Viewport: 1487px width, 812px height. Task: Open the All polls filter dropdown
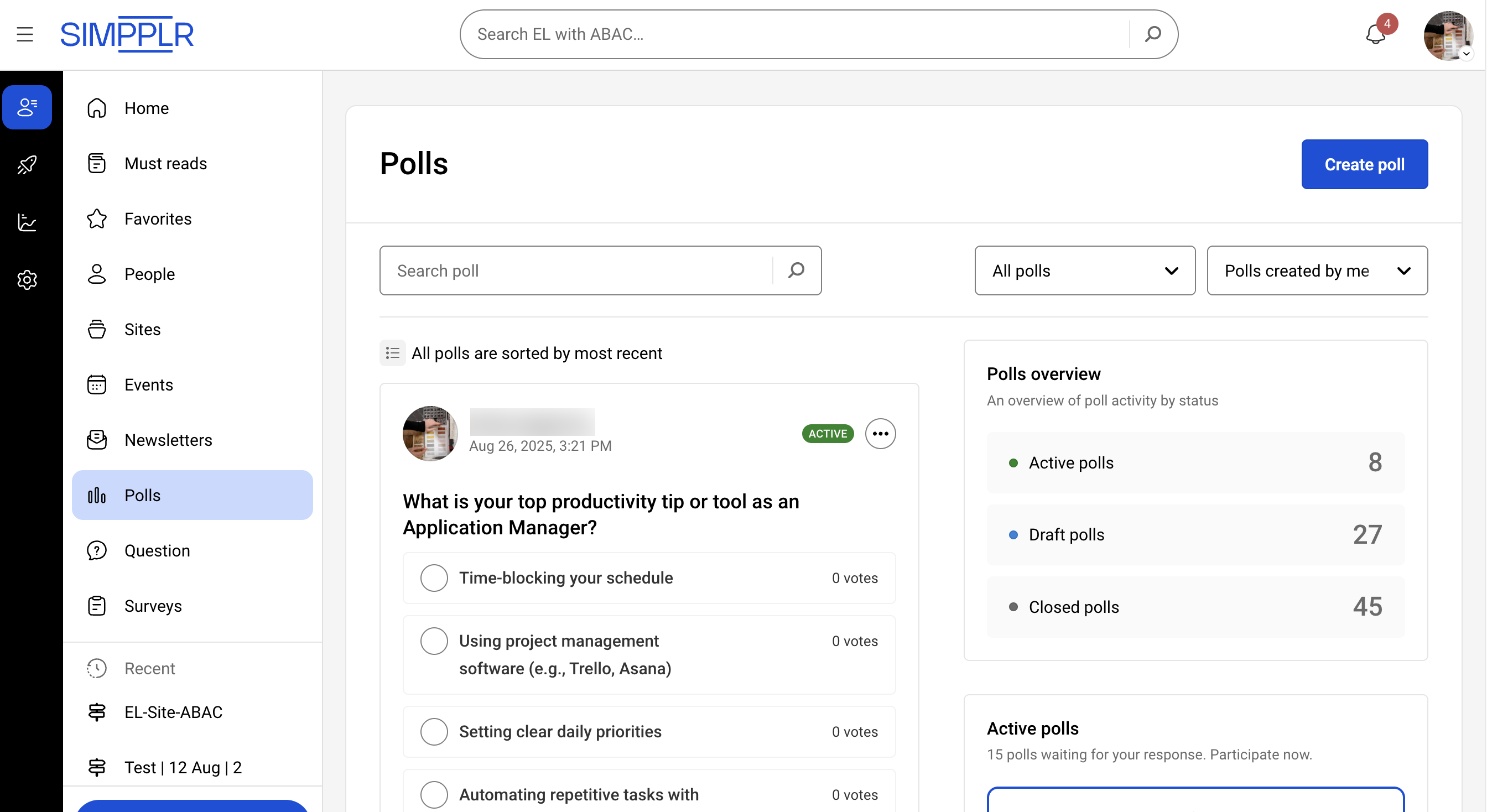coord(1084,270)
